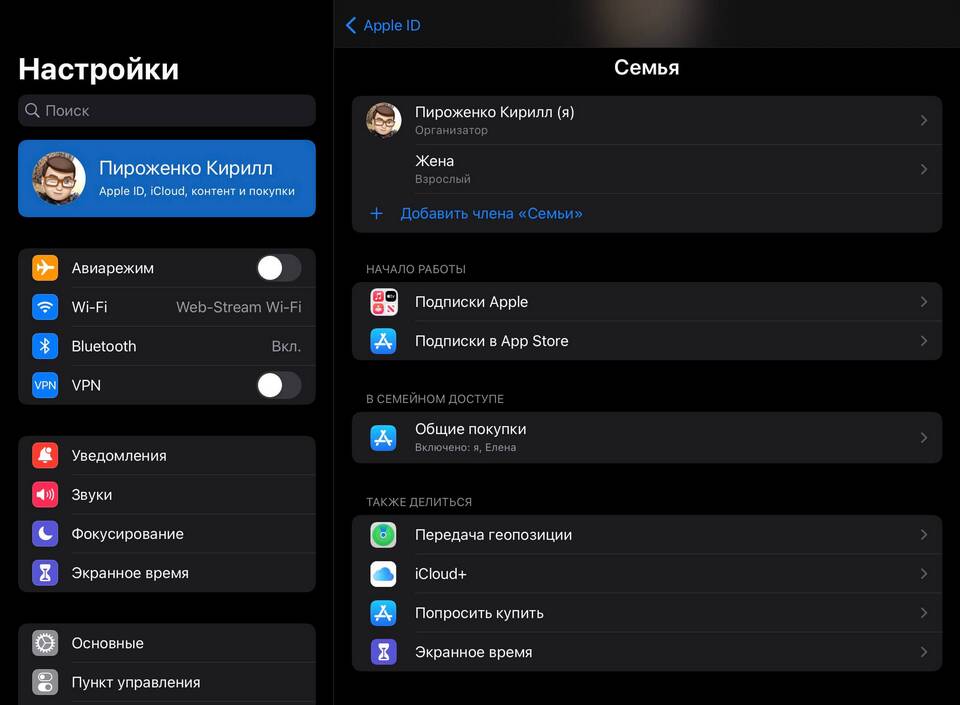Screen dimensions: 960x705
Task: Open Звуки settings
Action: pos(167,494)
